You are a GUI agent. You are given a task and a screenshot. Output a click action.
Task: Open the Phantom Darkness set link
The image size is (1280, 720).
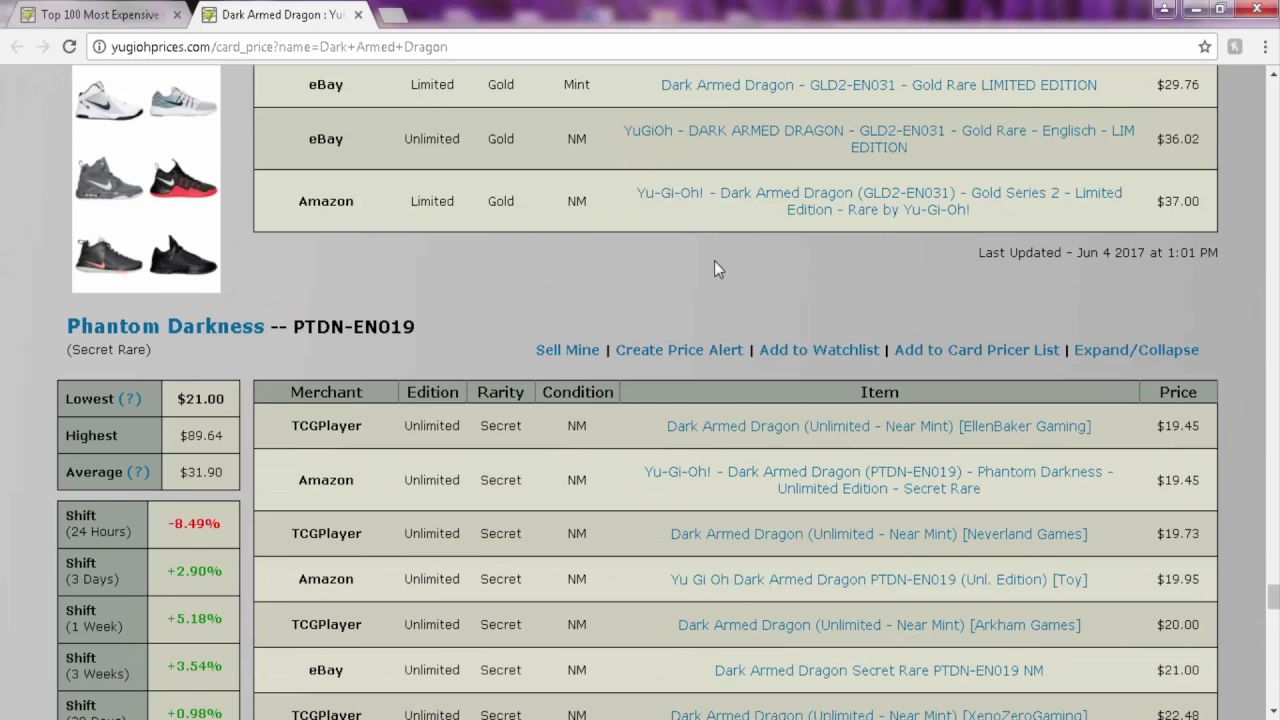coord(166,326)
